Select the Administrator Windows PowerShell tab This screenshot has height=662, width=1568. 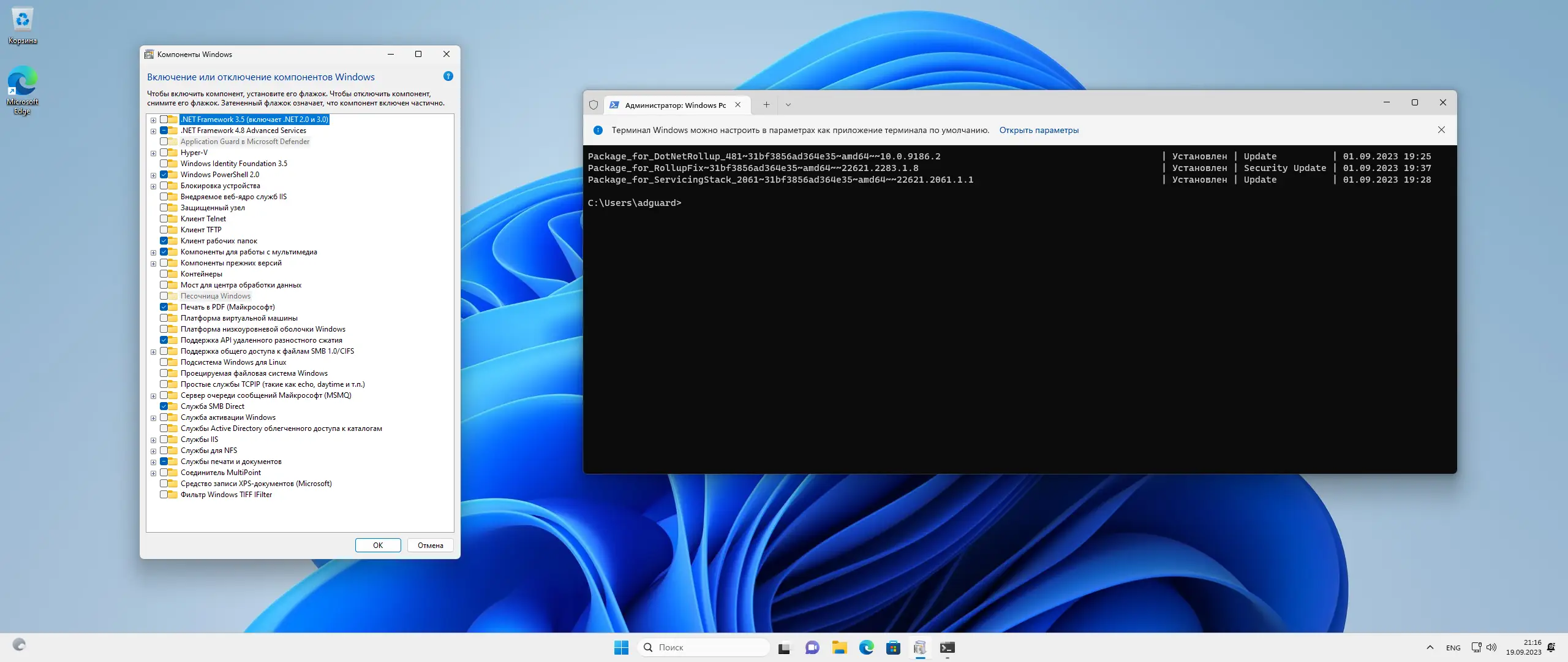tap(674, 105)
